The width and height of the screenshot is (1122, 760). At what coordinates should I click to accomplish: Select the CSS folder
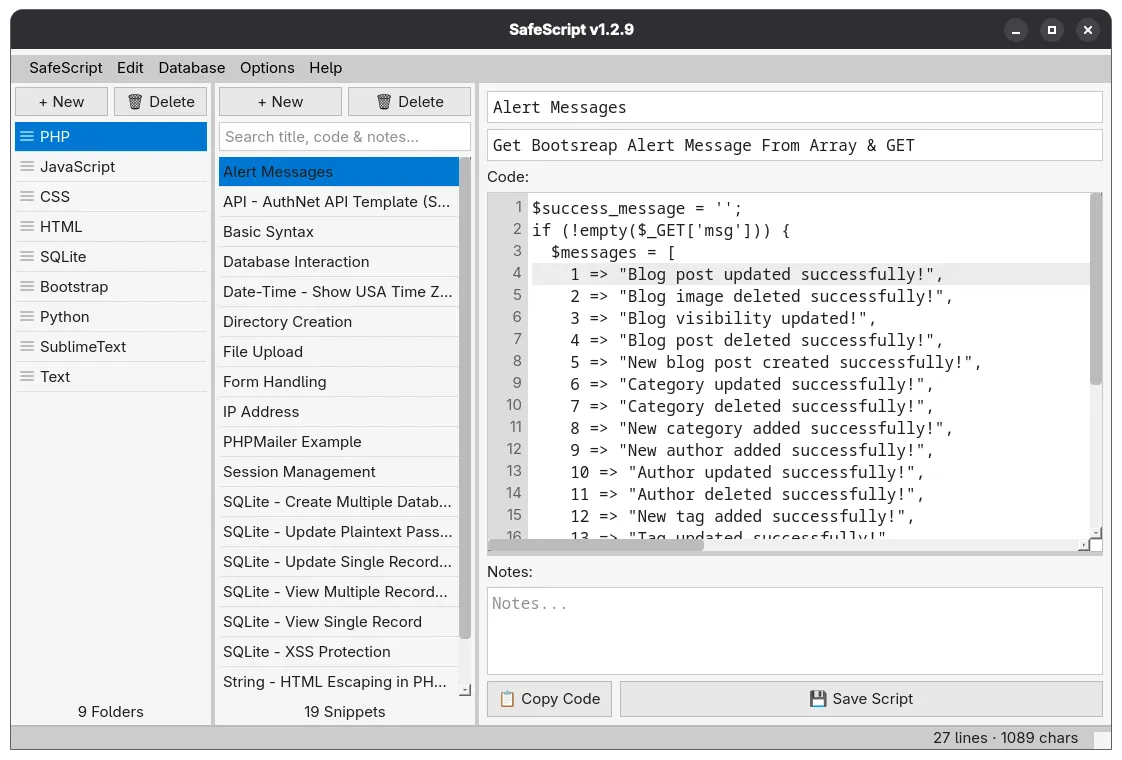pos(111,196)
